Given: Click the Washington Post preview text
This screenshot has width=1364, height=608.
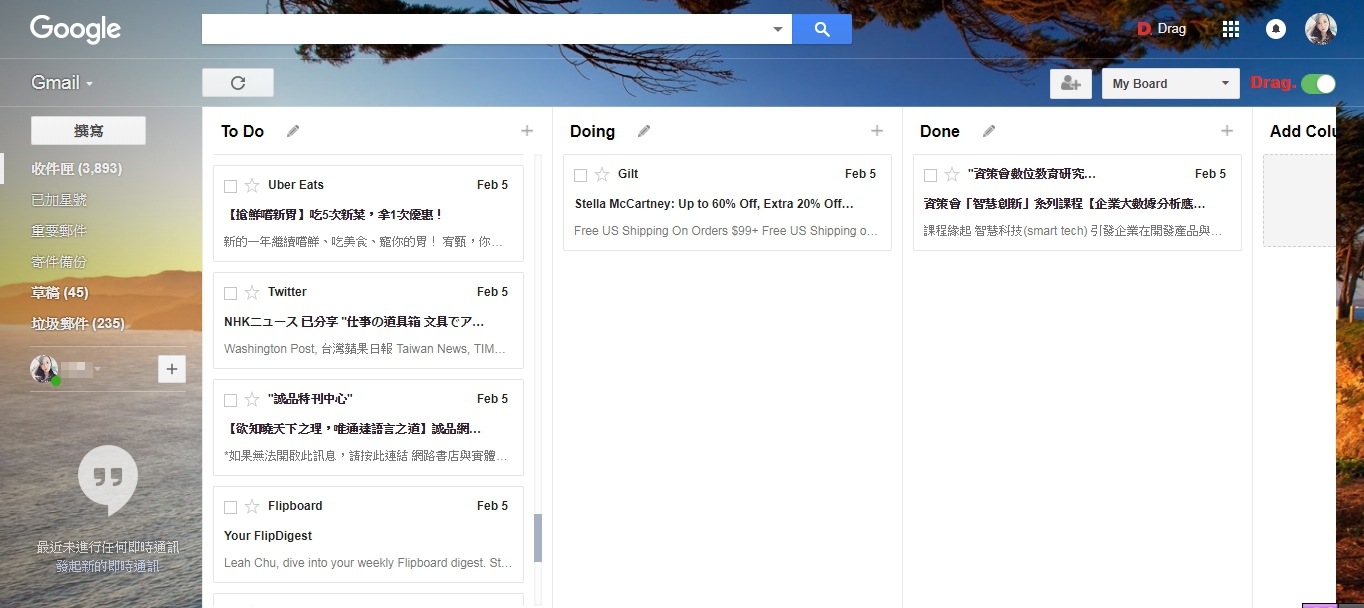Looking at the screenshot, I should tap(365, 349).
